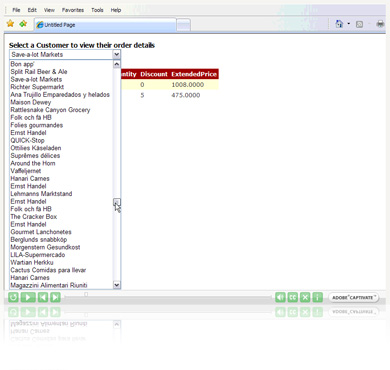The width and height of the screenshot is (390, 370).
Task: Select Save-a-lot Markets in the list
Action: point(36,79)
